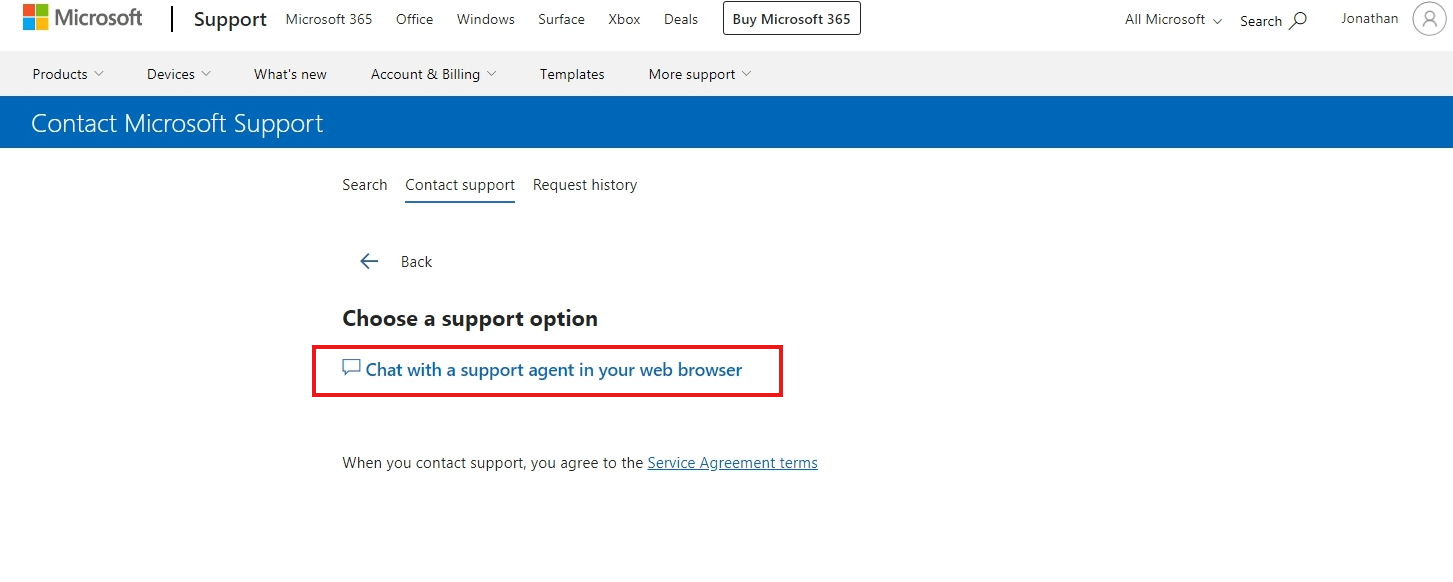
Task: Click the chat bubble icon next to chat option
Action: (x=350, y=368)
